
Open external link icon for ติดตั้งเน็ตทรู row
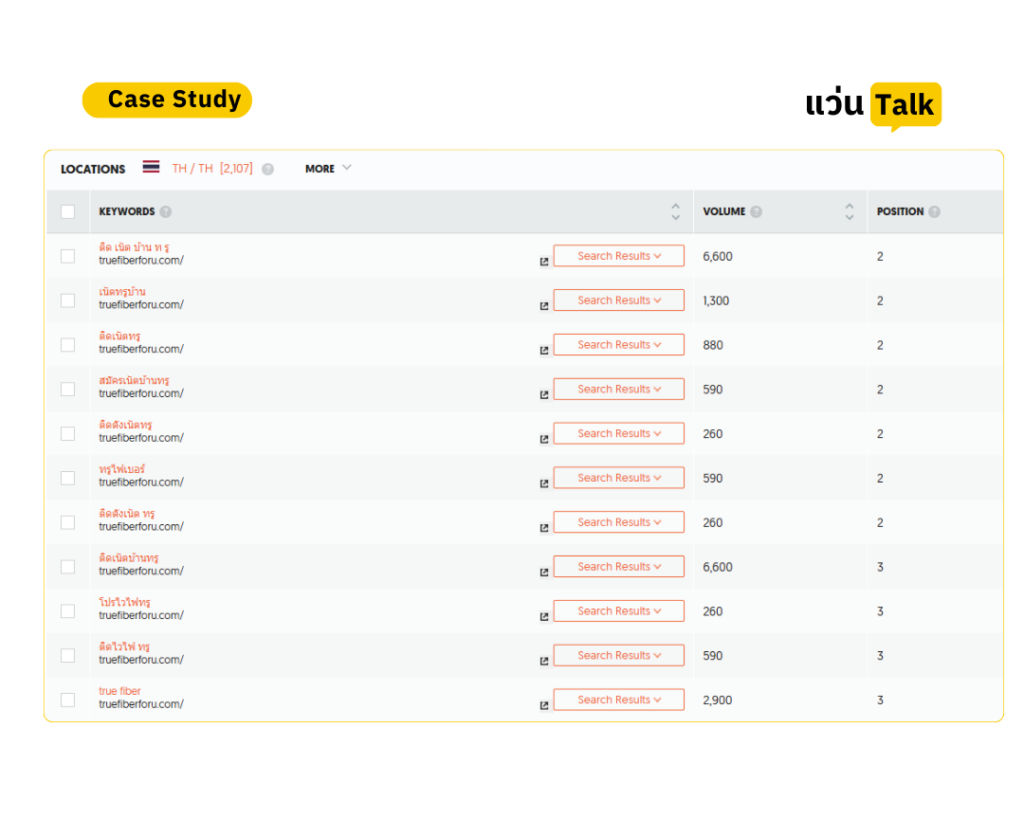coord(544,440)
